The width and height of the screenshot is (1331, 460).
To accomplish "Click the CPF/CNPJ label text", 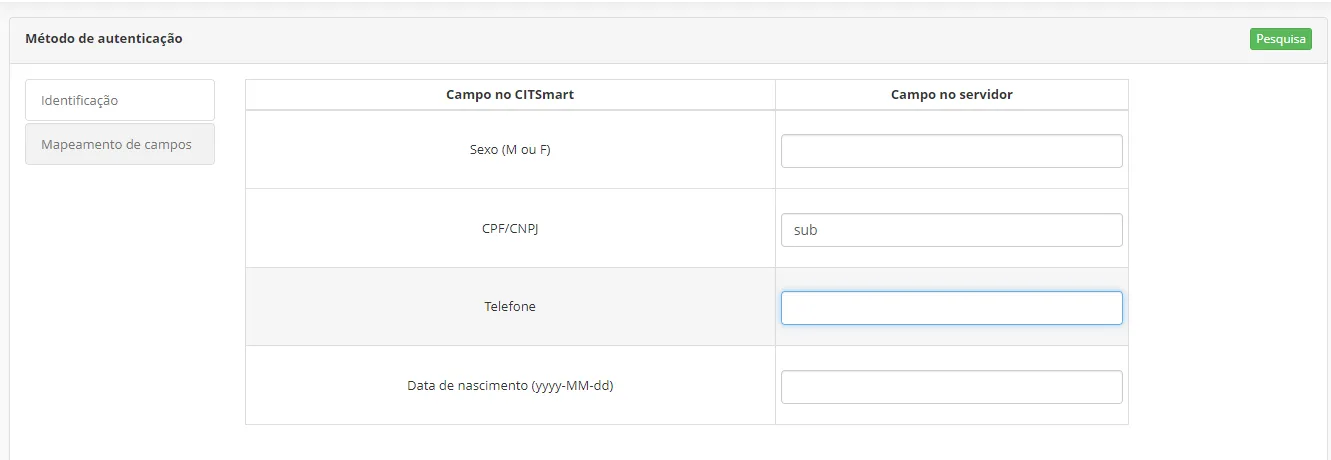I will 510,228.
